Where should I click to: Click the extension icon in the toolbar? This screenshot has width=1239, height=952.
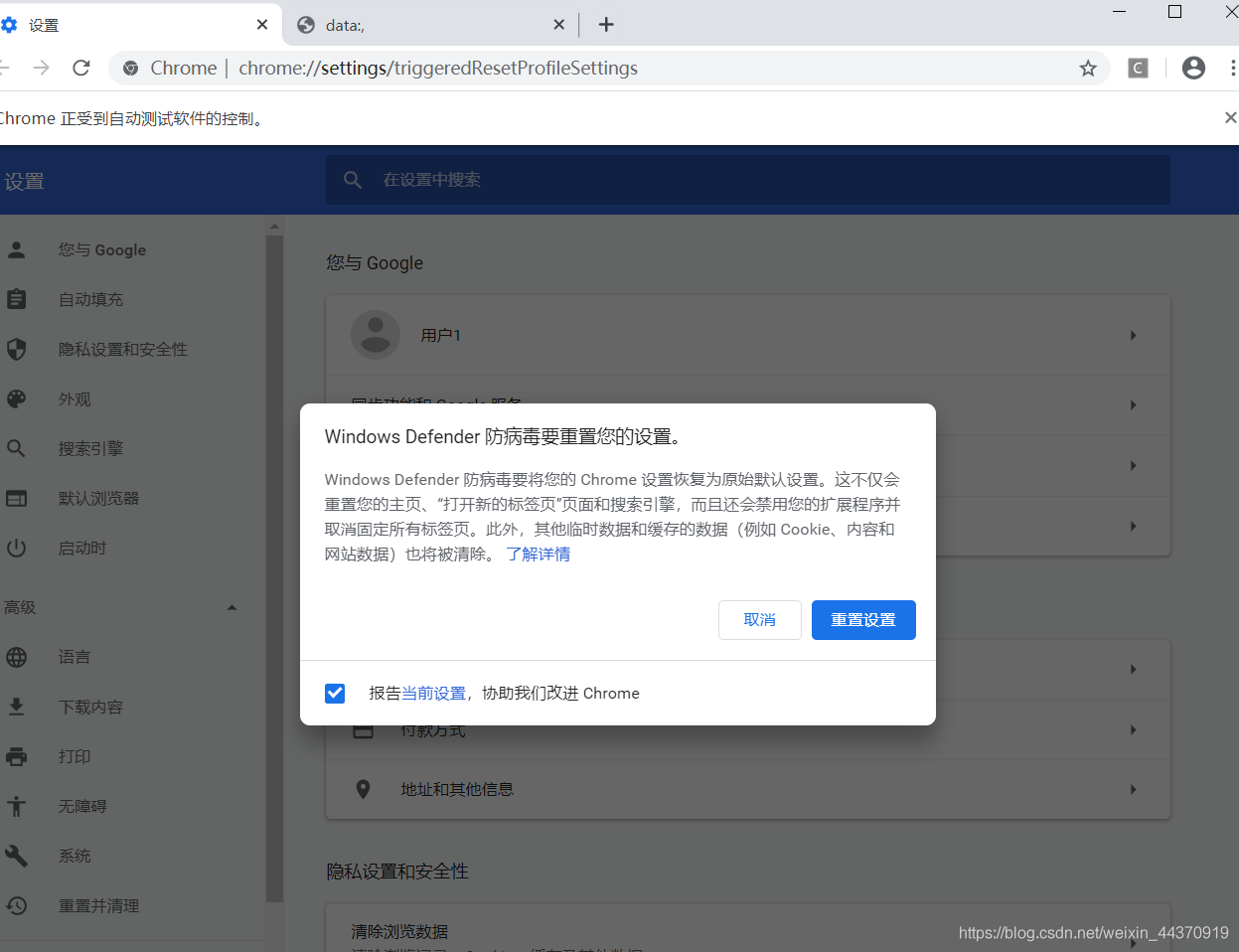point(1139,68)
